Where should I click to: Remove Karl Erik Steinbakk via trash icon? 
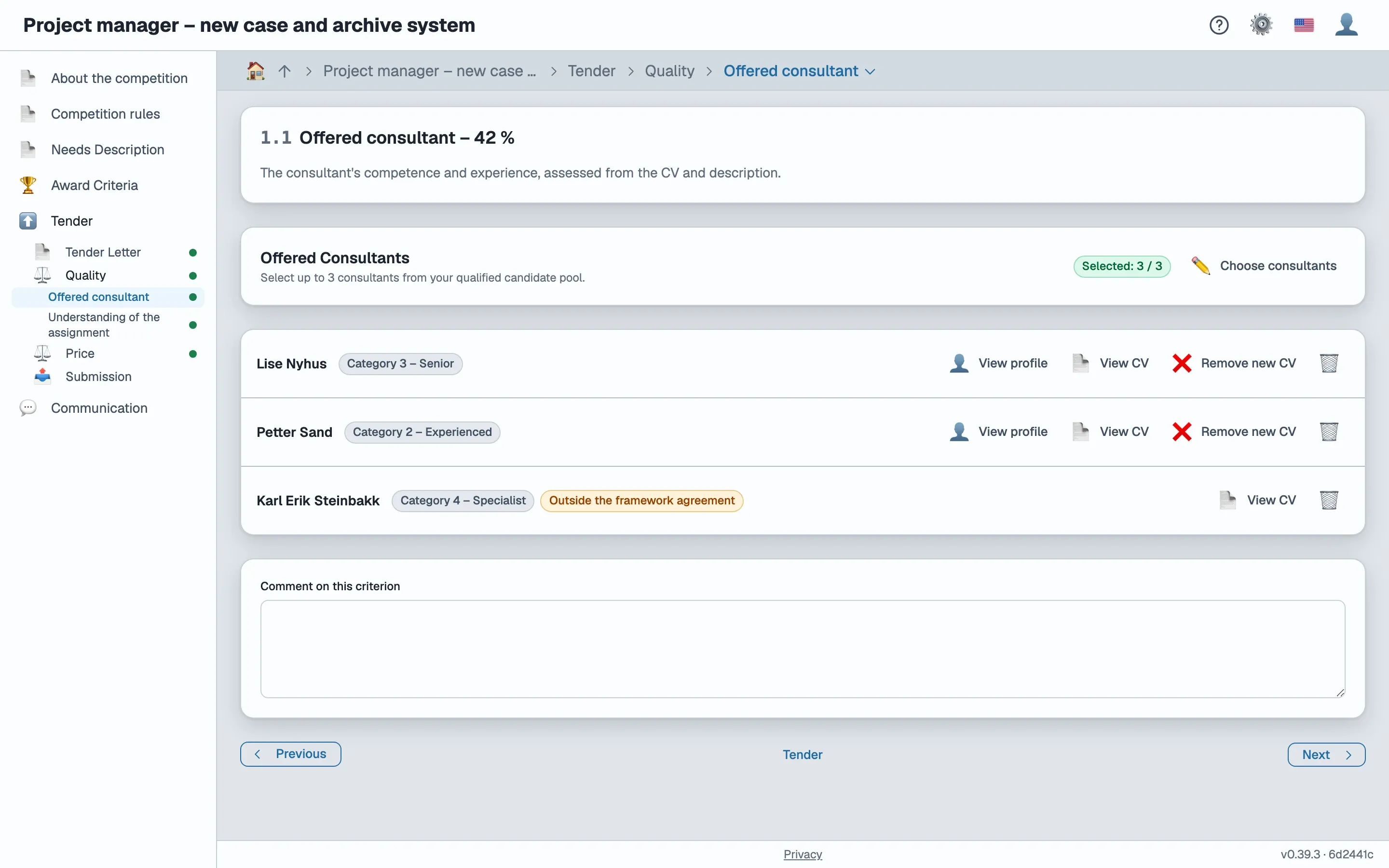point(1329,500)
